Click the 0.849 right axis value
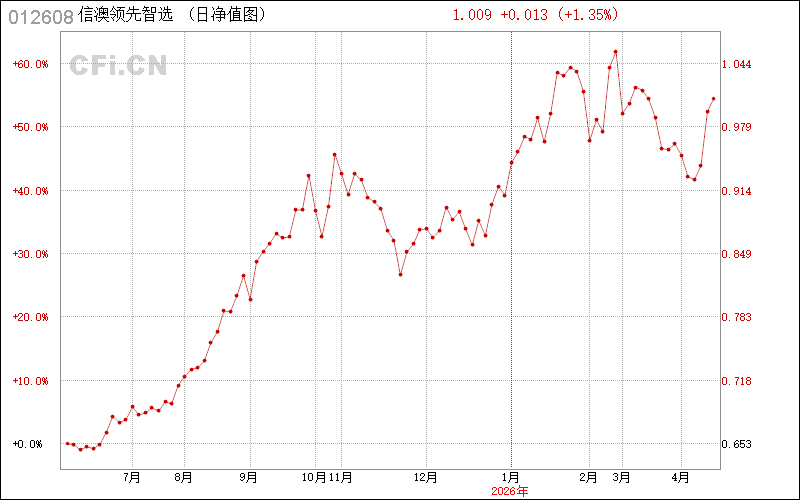Viewport: 800px width, 500px height. (x=741, y=254)
